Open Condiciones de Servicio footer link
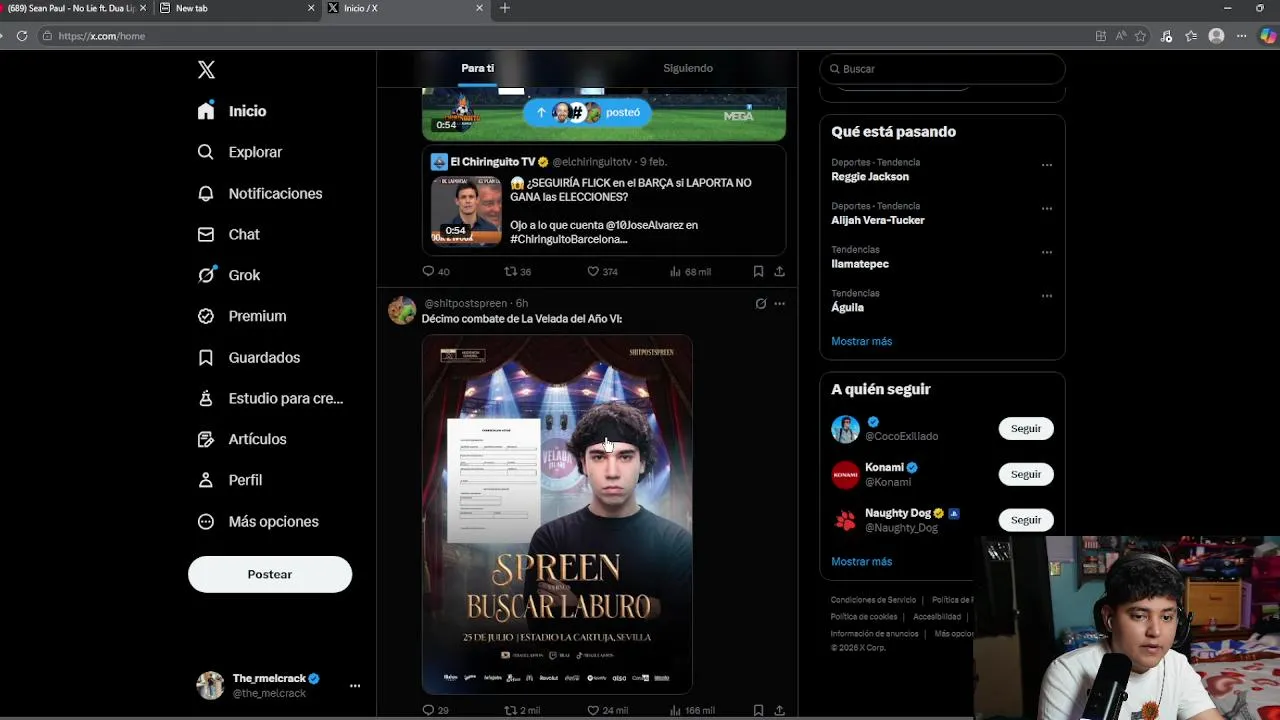Screen dimensions: 1280x720 pyautogui.click(x=873, y=600)
